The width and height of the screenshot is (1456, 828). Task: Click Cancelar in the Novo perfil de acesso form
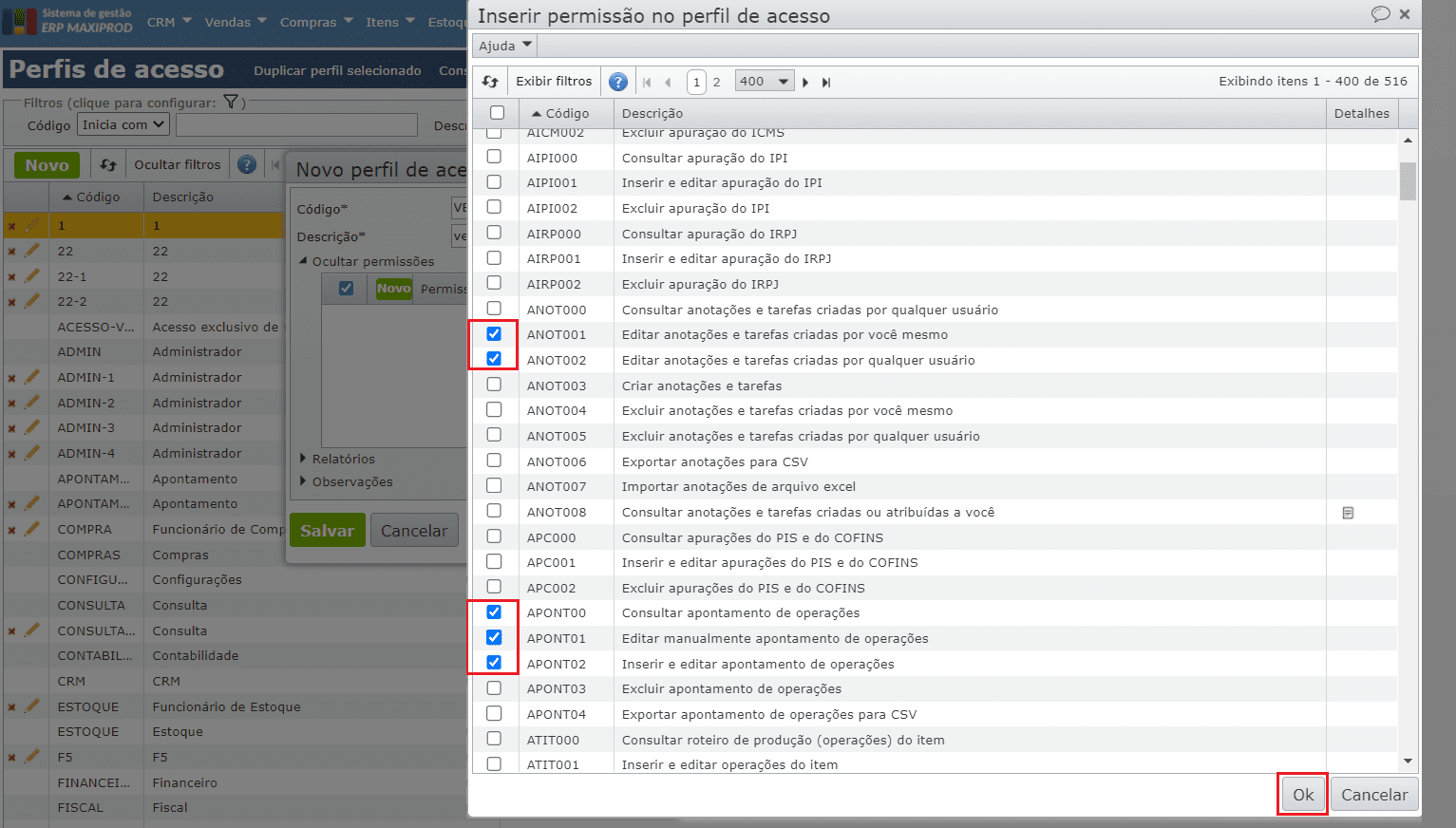(414, 531)
